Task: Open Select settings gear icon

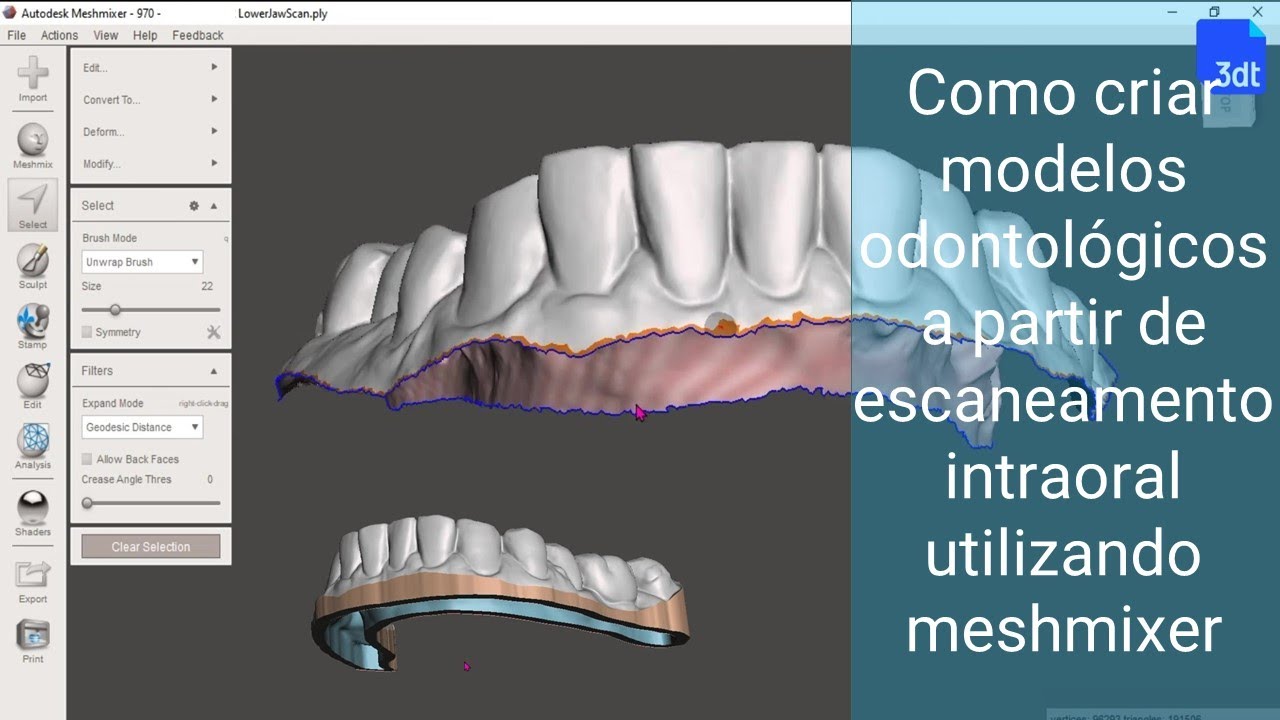Action: 194,206
